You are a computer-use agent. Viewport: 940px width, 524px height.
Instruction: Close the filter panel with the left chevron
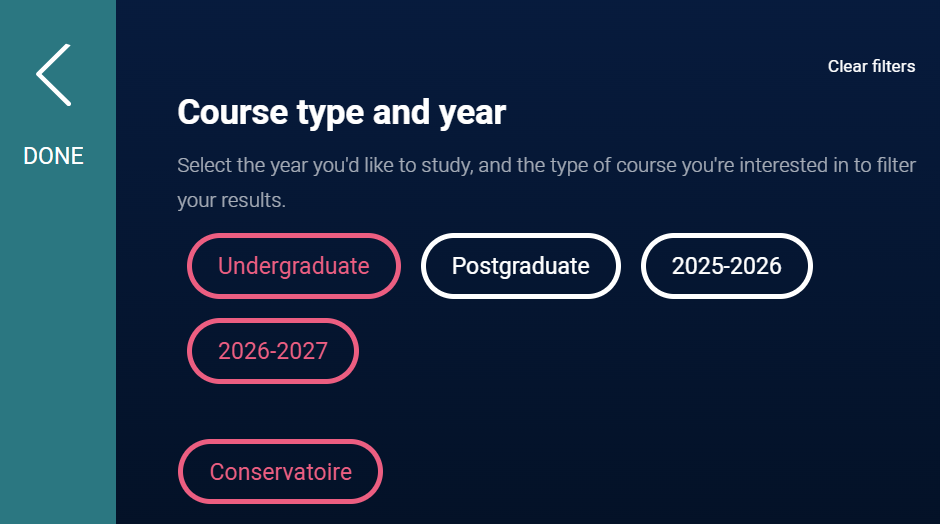[x=54, y=75]
